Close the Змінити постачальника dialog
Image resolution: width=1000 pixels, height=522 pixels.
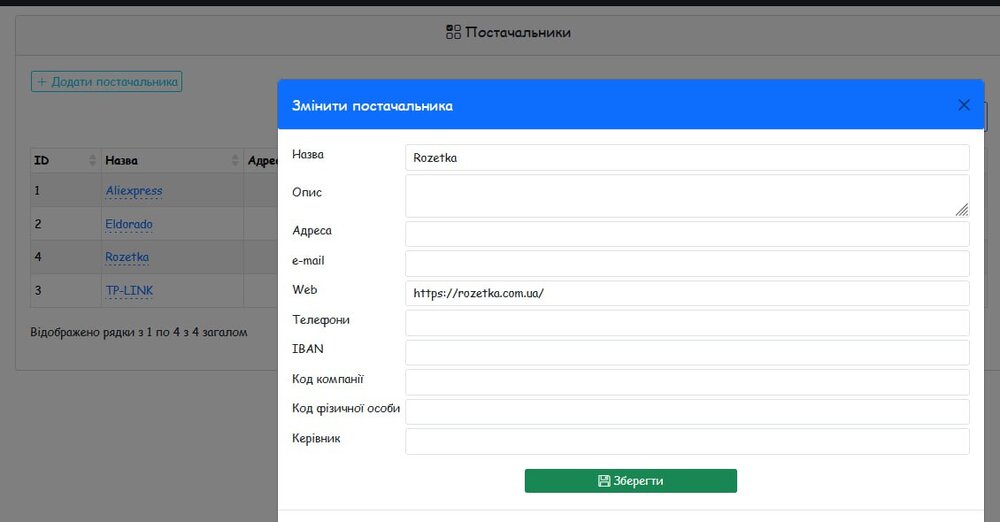(964, 105)
